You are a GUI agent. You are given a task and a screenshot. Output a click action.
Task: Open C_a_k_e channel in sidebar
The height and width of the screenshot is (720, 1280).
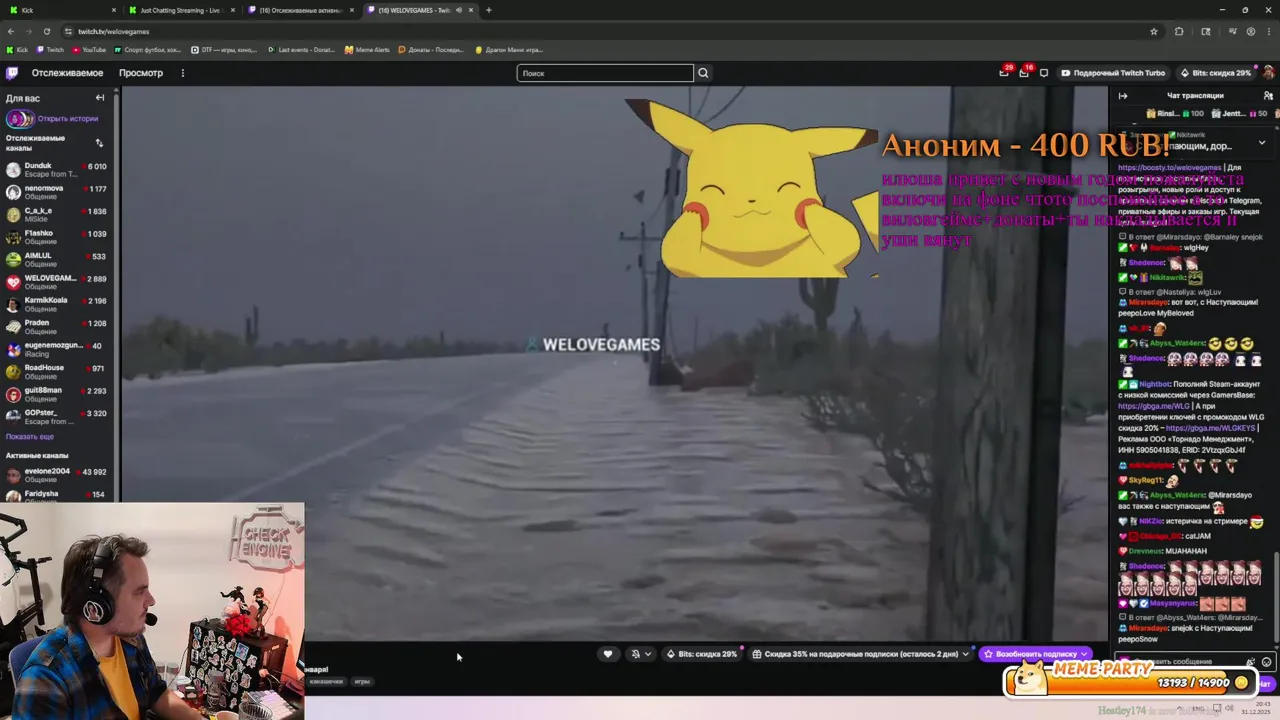pos(57,215)
